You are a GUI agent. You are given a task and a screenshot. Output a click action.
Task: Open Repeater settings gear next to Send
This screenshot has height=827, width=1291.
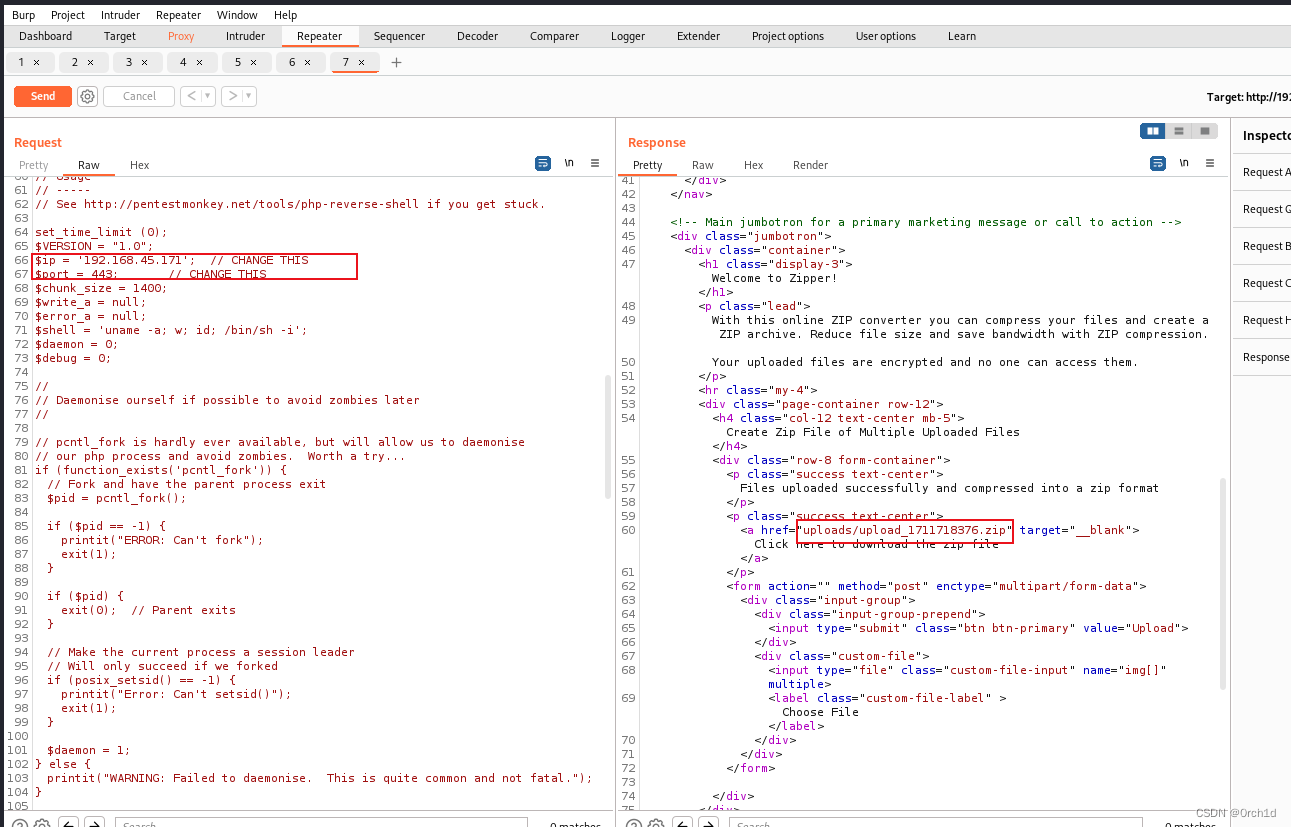tap(88, 96)
